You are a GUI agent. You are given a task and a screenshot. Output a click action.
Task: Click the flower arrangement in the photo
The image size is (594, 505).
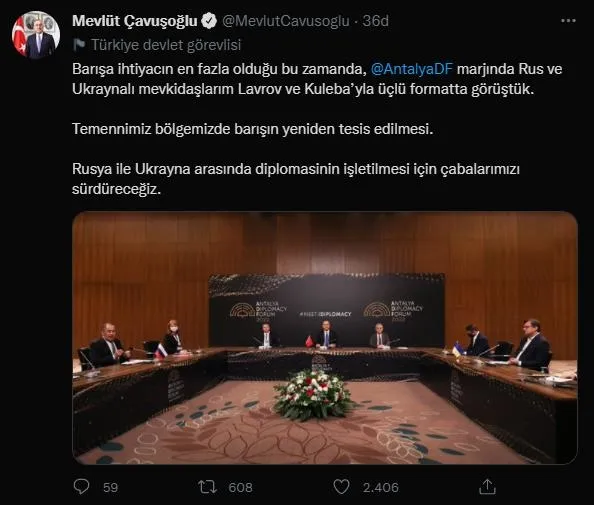coord(313,394)
